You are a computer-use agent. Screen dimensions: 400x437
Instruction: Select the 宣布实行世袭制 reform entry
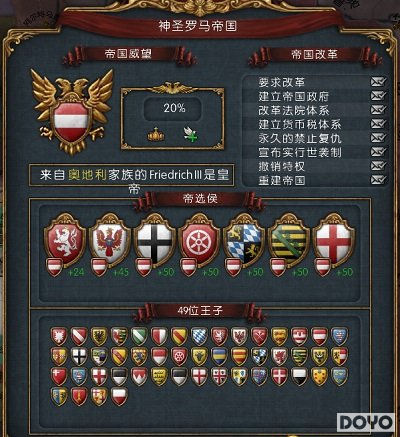click(x=315, y=152)
